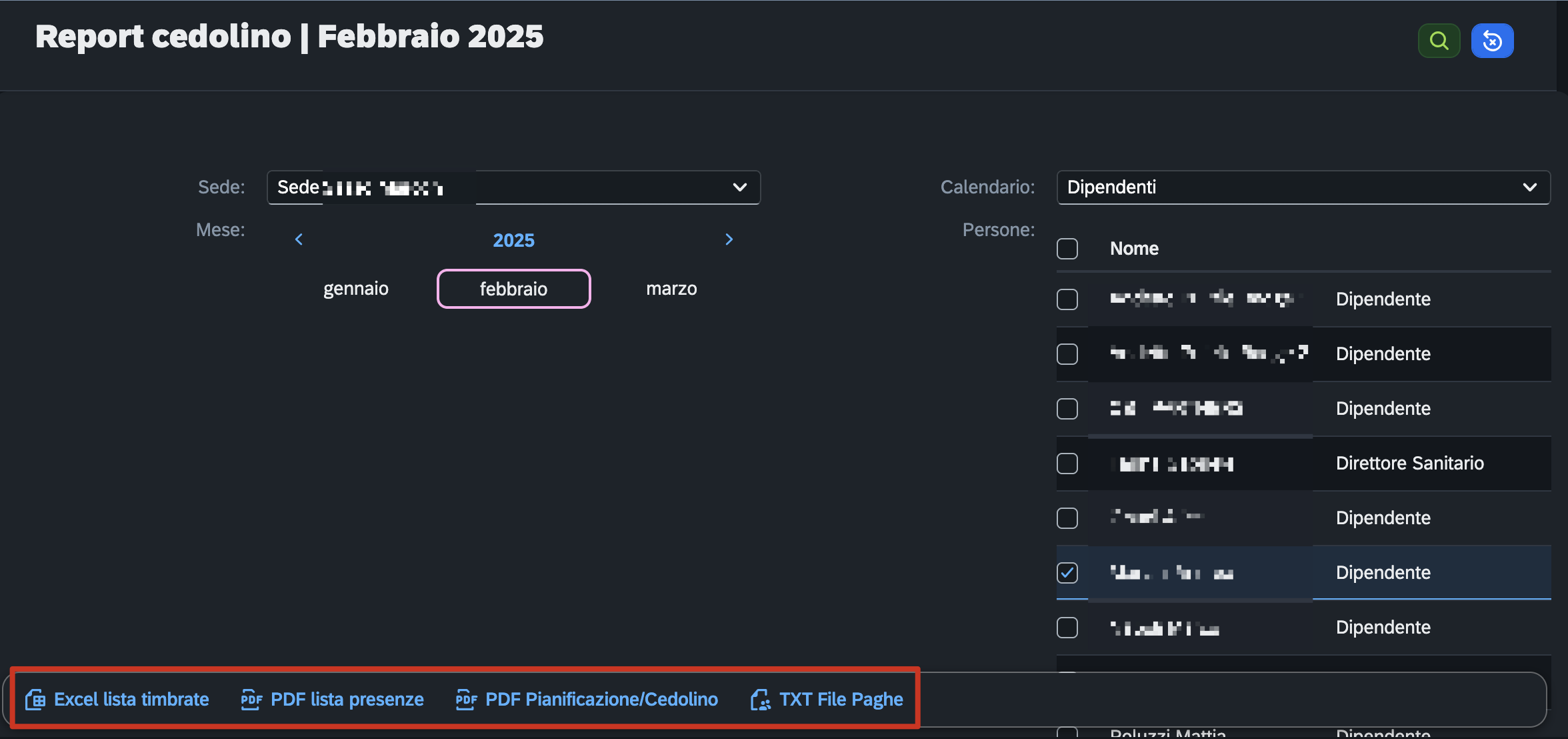Click the Nome column header
Image resolution: width=1568 pixels, height=739 pixels.
(1134, 249)
